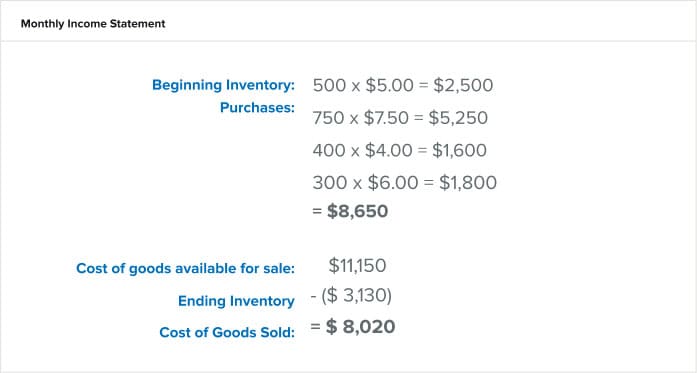Select the bold $ 8,020 result
The height and width of the screenshot is (373, 697).
tap(361, 327)
